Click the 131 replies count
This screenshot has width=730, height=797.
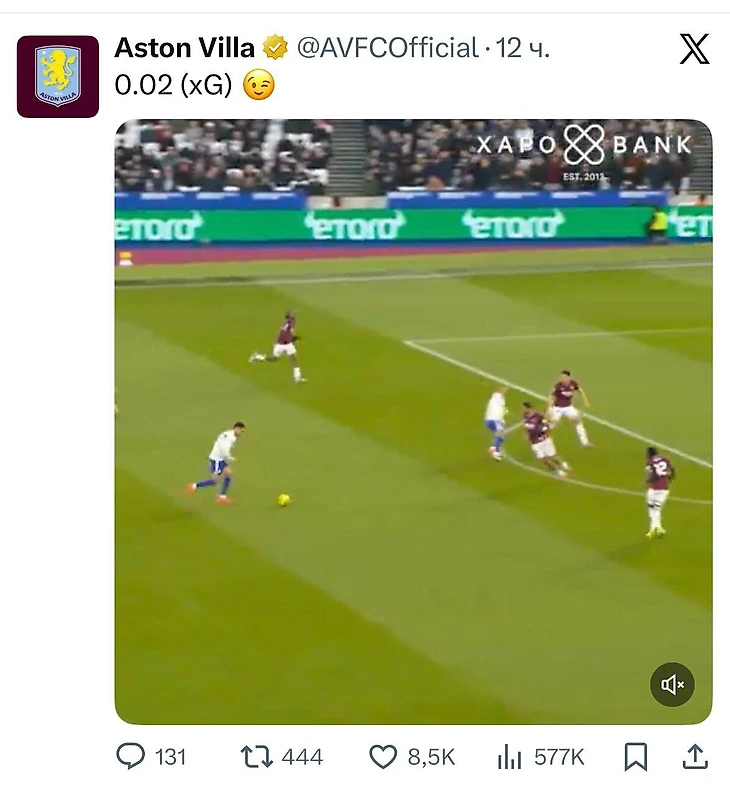point(171,757)
